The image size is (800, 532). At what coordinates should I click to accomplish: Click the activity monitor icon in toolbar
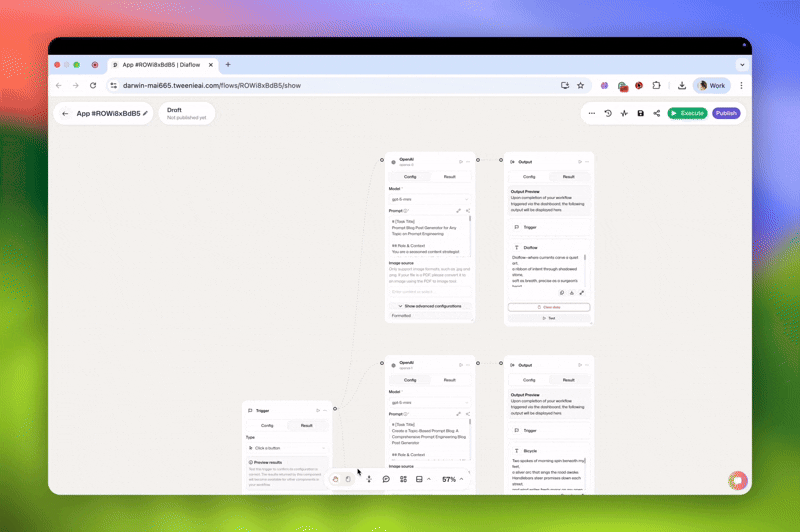click(x=624, y=113)
